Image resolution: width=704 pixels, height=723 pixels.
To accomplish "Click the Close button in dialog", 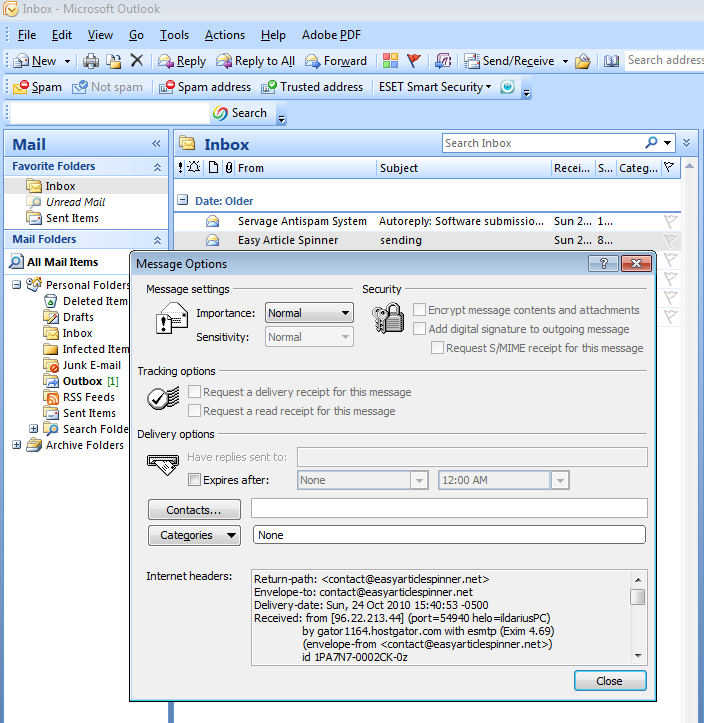I will [610, 681].
